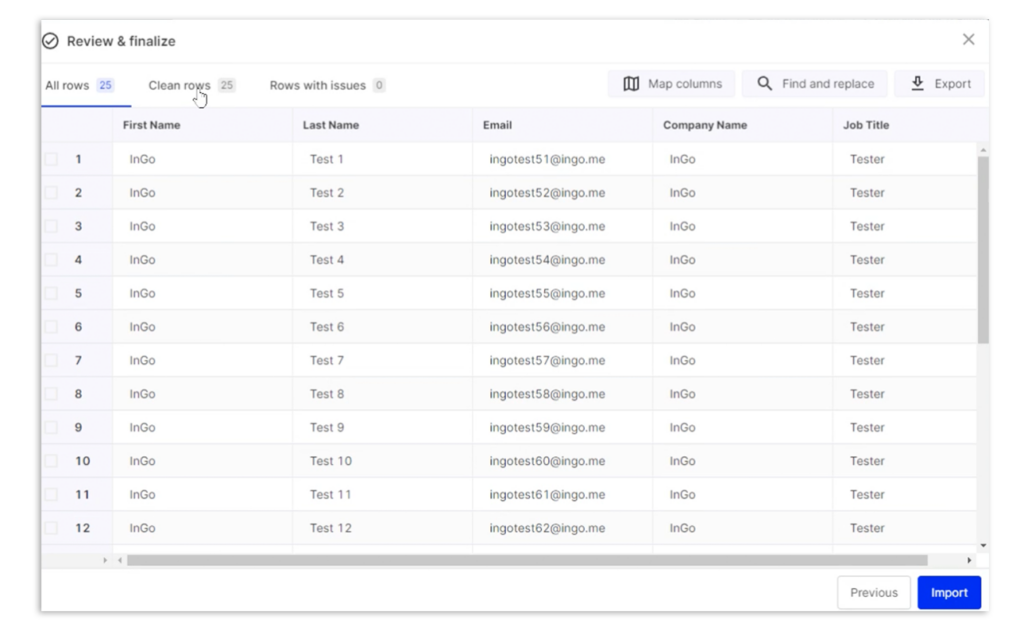1024x635 pixels.
Task: Select the ingotest59@ingo.me cell
Action: coord(562,427)
